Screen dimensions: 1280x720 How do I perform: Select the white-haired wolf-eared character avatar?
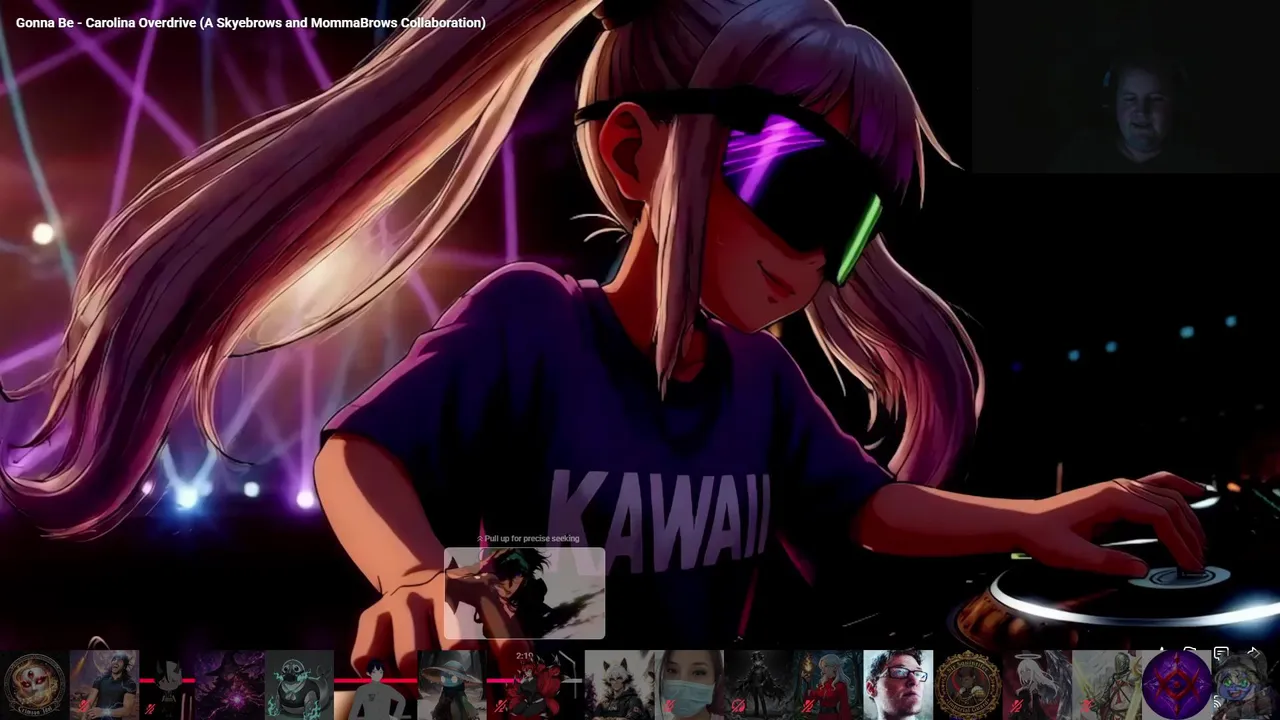pos(619,686)
